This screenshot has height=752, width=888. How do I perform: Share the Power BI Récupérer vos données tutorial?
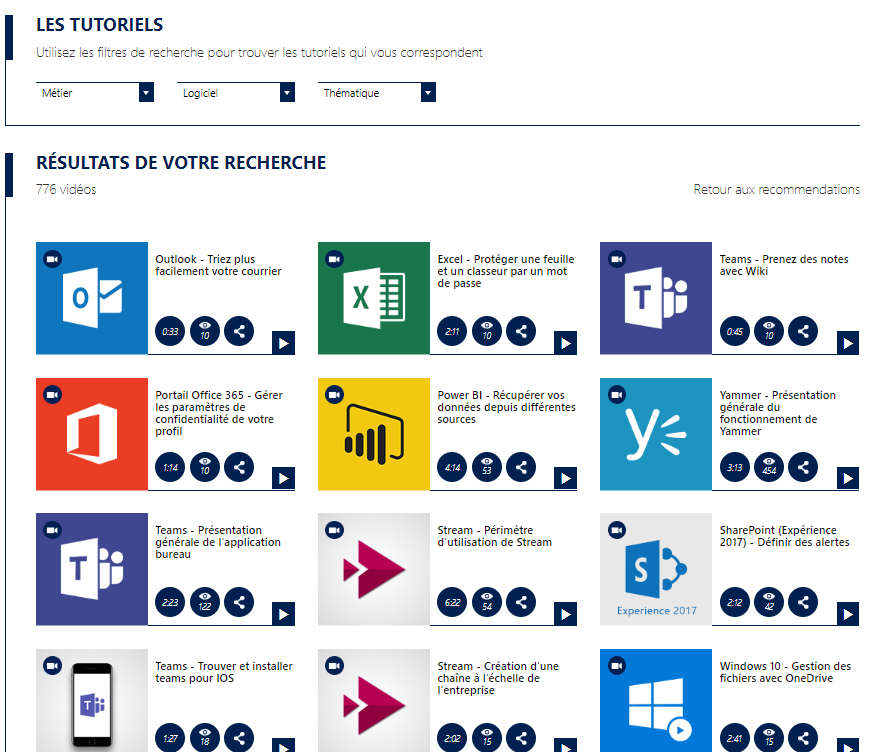(521, 467)
